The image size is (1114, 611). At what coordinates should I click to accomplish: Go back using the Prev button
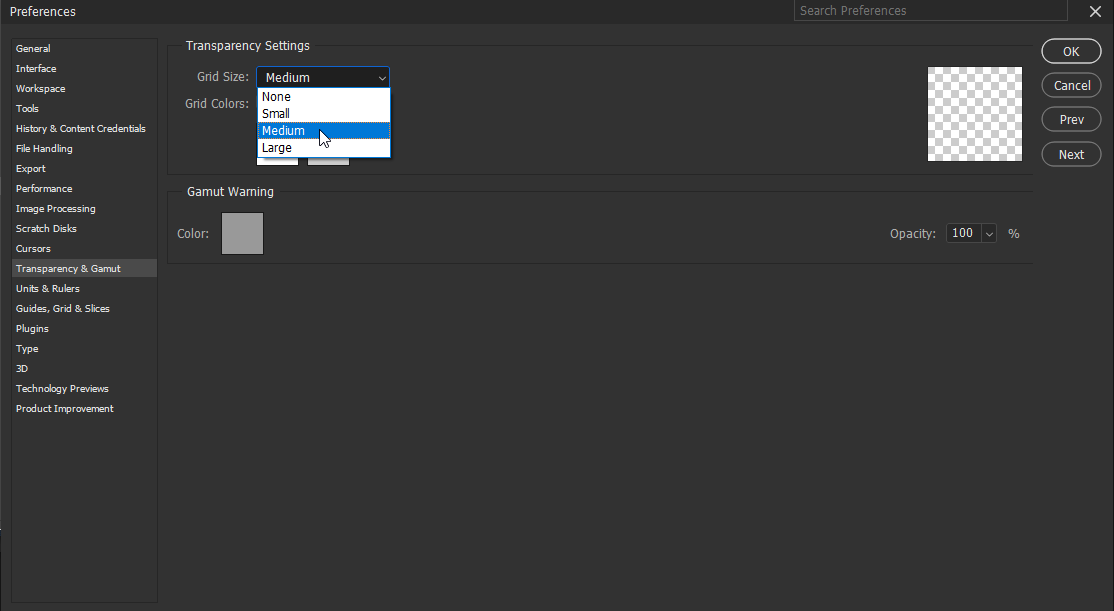click(x=1071, y=119)
